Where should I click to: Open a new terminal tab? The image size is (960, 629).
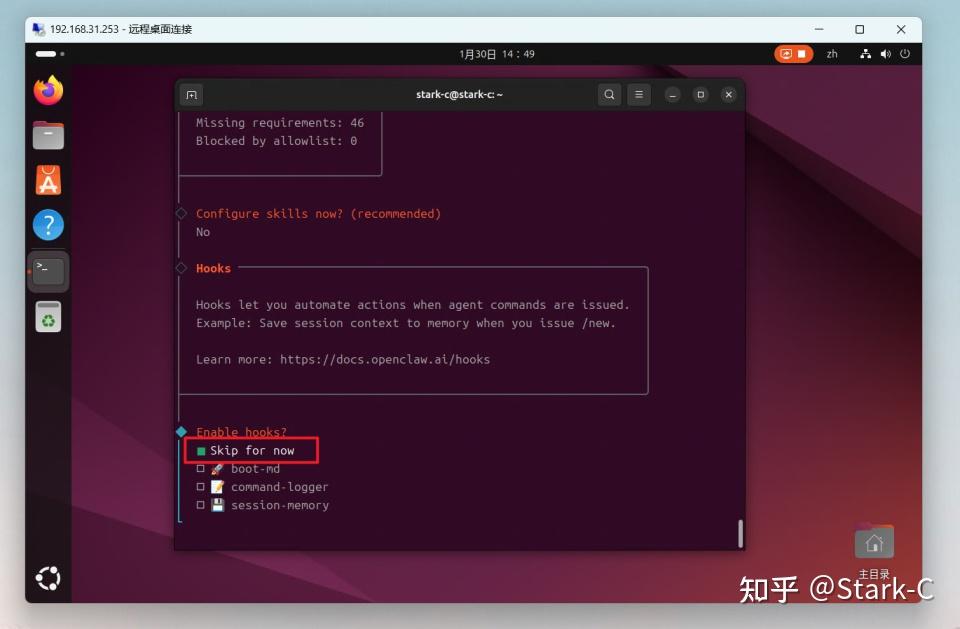[x=192, y=94]
